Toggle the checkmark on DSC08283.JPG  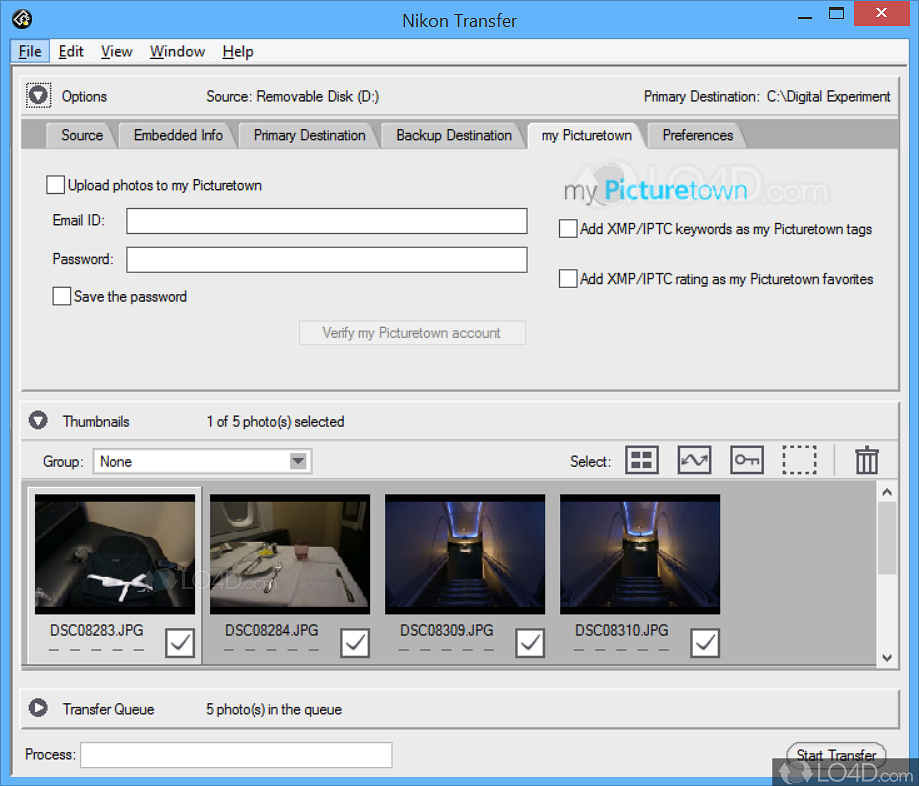click(180, 643)
